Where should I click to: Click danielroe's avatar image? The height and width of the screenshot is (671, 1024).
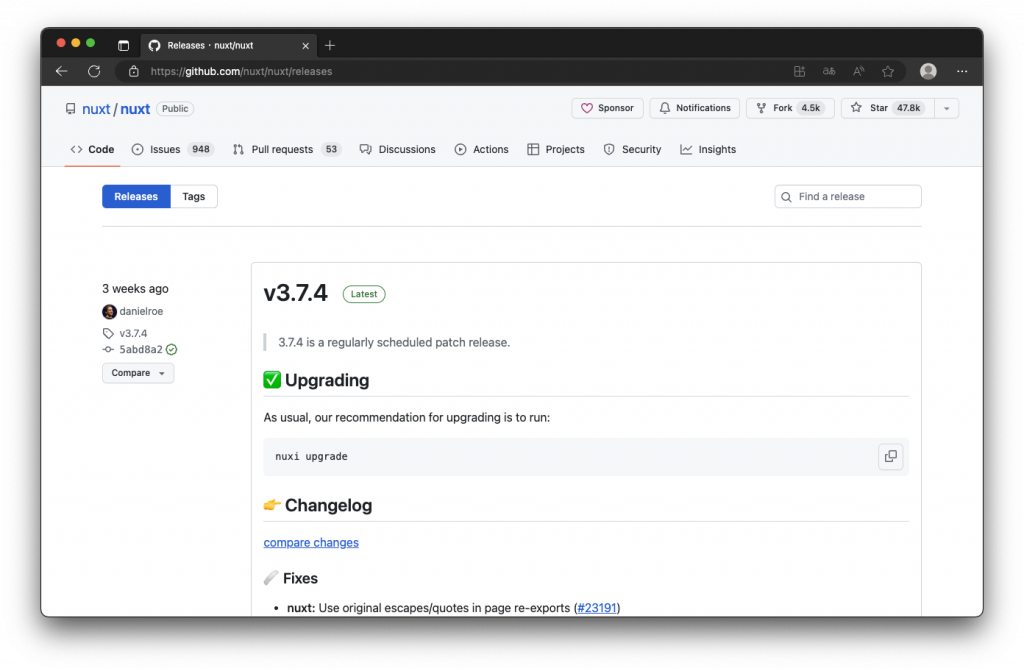tap(109, 312)
